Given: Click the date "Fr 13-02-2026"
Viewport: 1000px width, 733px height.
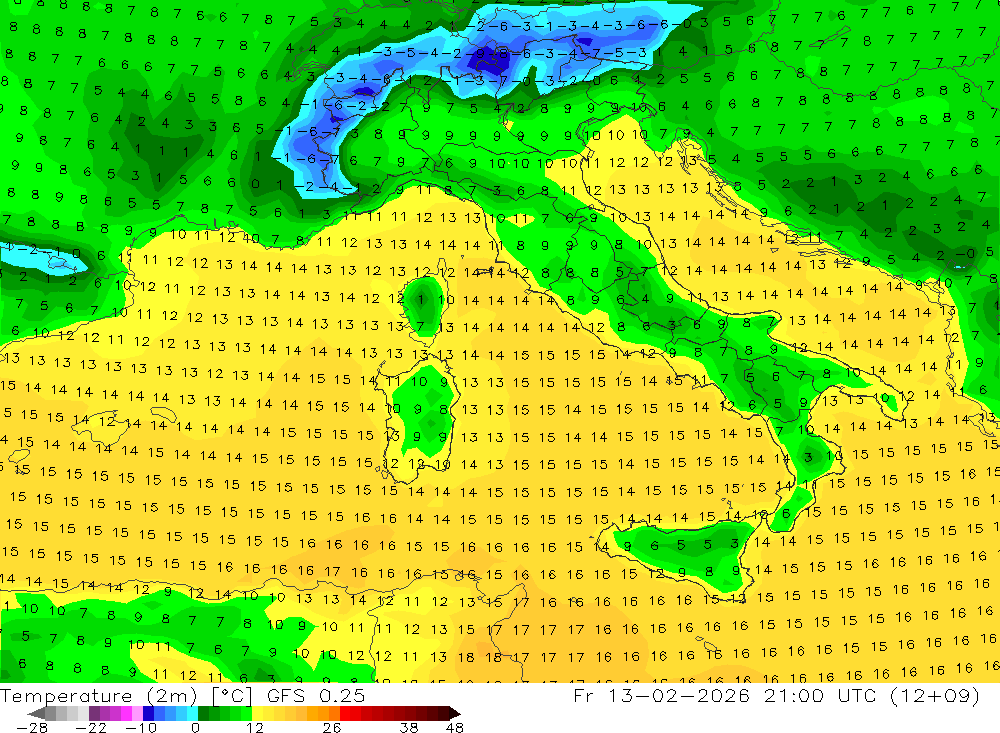Looking at the screenshot, I should (661, 695).
